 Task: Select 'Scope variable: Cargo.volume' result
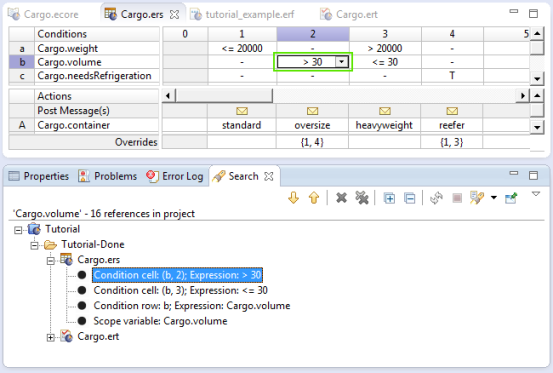[x=160, y=321]
